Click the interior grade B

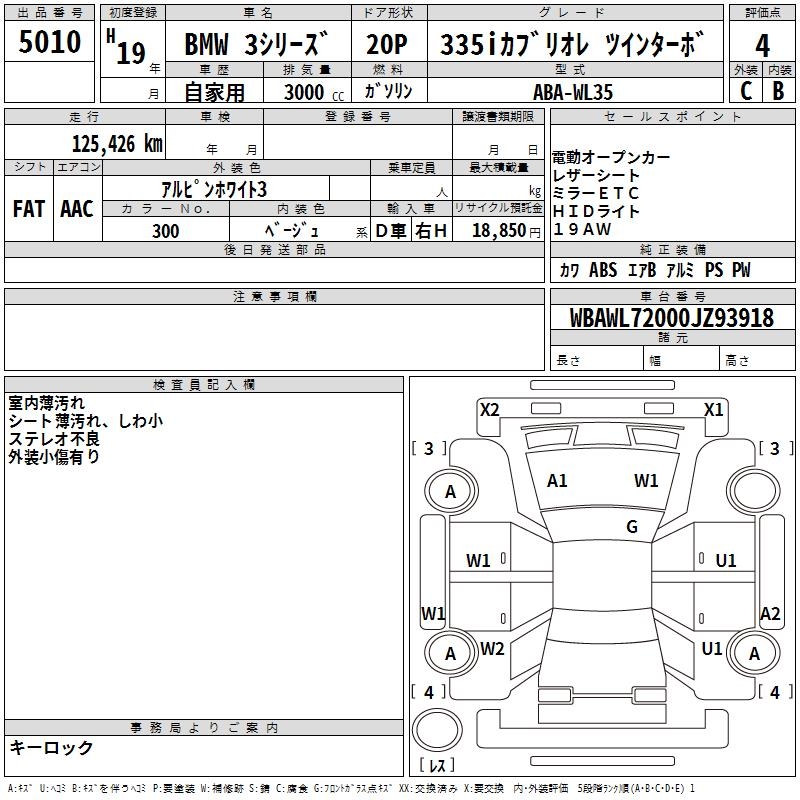pos(779,91)
